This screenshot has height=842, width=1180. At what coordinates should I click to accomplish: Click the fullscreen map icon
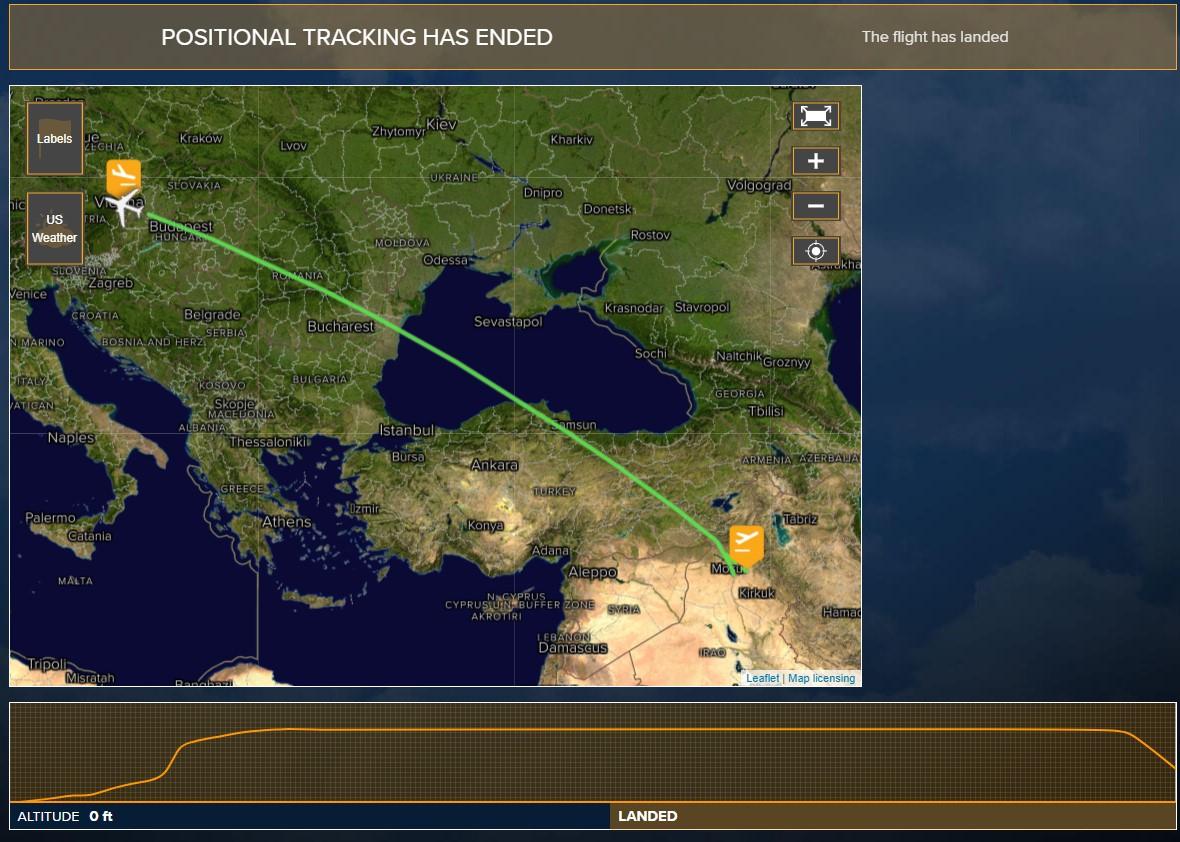point(815,116)
